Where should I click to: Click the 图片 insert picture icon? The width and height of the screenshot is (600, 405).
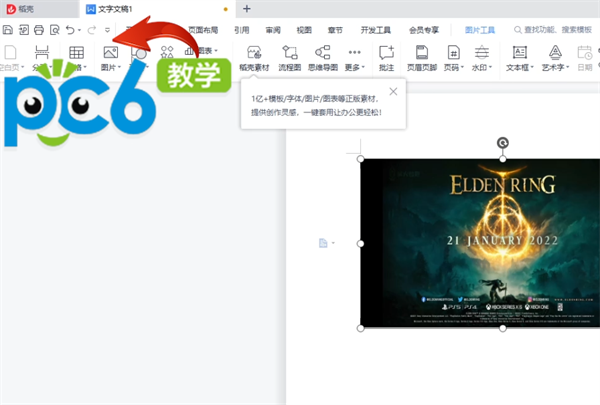[x=111, y=53]
